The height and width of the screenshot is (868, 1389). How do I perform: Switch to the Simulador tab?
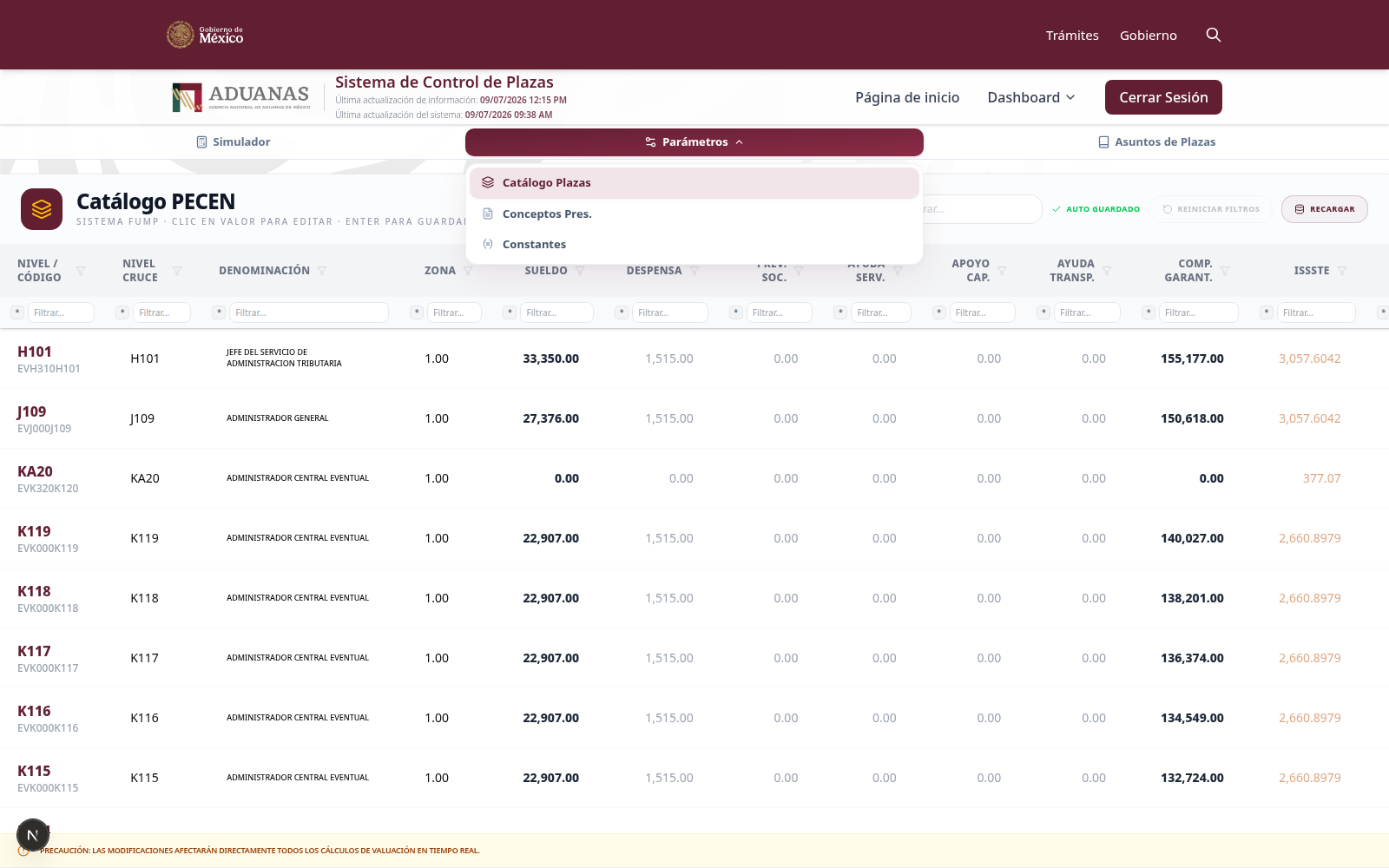233,142
